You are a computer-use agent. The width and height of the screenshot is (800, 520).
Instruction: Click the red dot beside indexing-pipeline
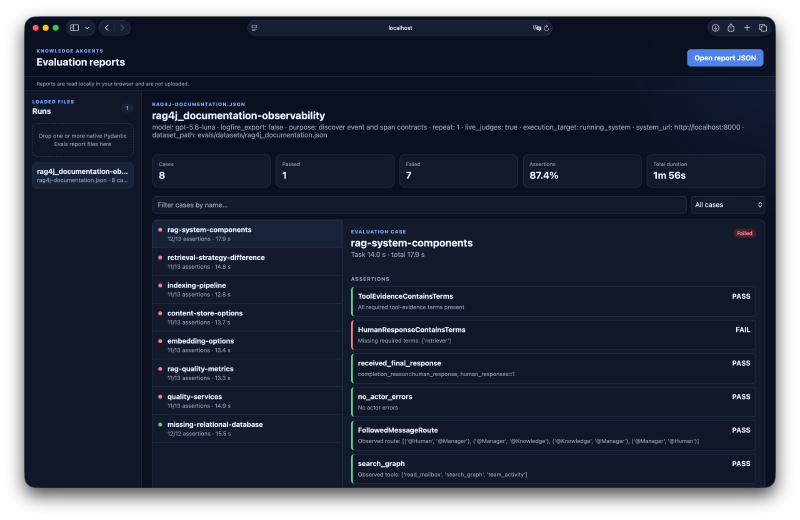tap(160, 285)
